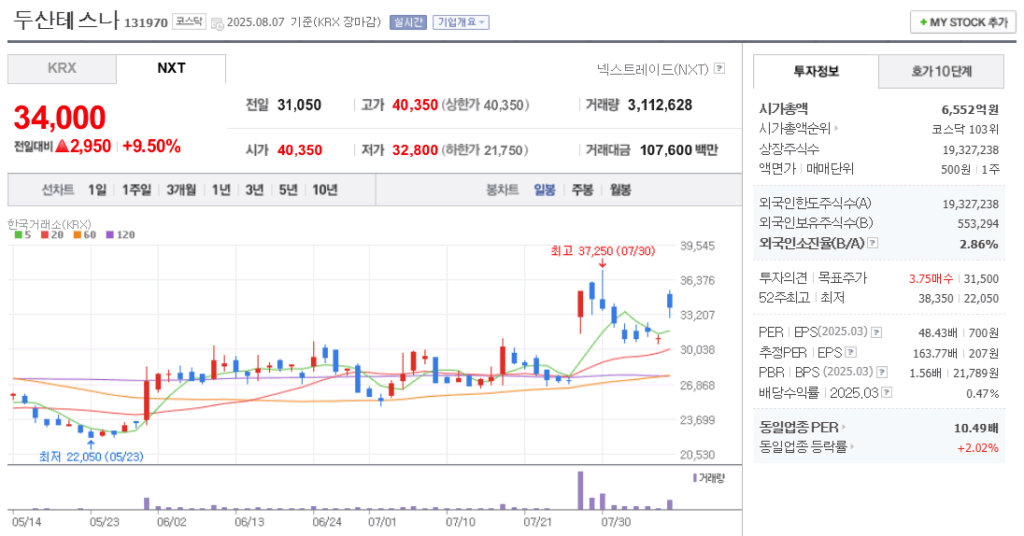Click the 07/30 date label on chart axis
This screenshot has height=536, width=1024.
(x=616, y=522)
